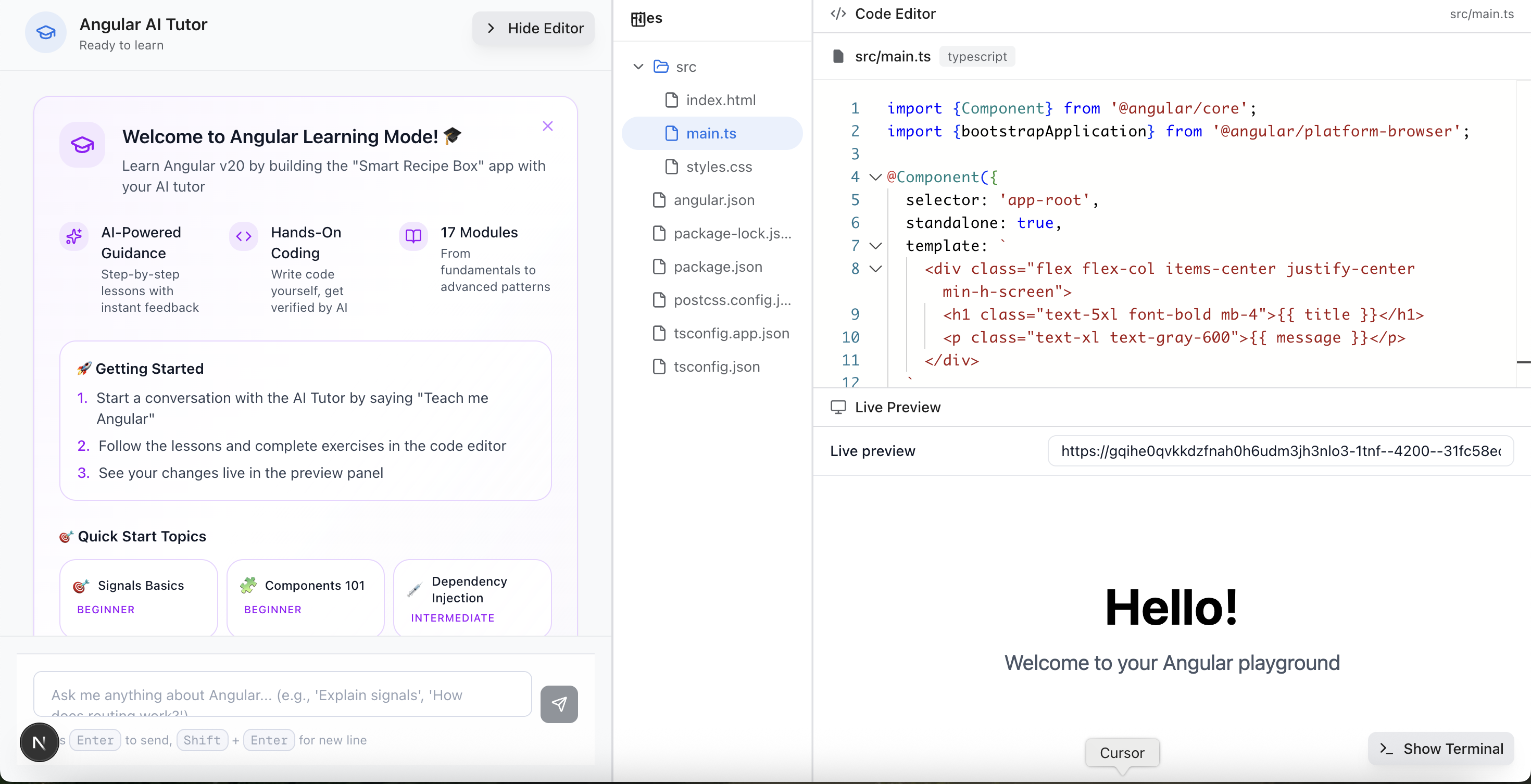Click the Hide Editor button
This screenshot has width=1531, height=784.
[x=533, y=28]
